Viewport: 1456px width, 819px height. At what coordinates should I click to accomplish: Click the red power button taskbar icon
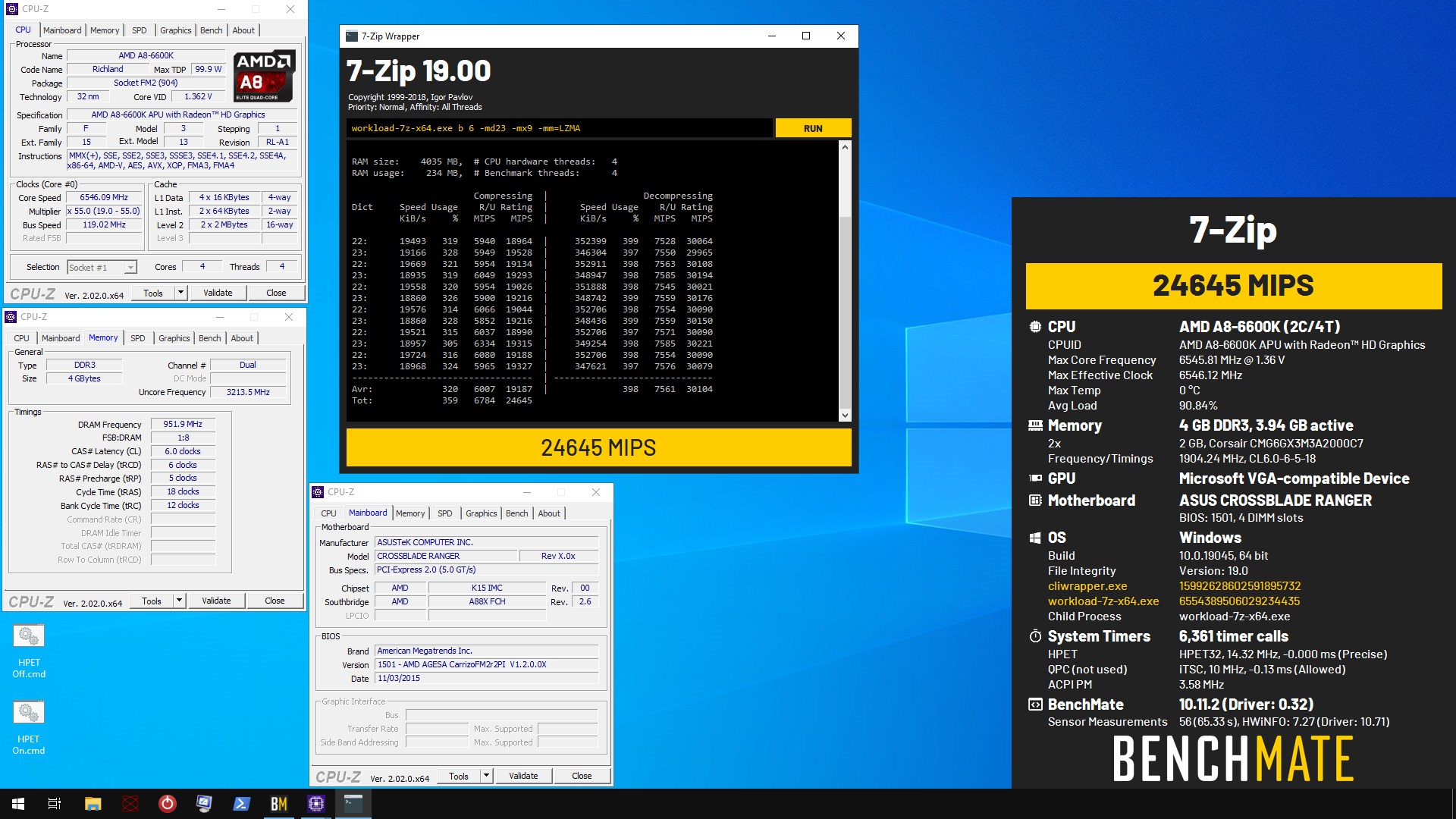pos(168,804)
